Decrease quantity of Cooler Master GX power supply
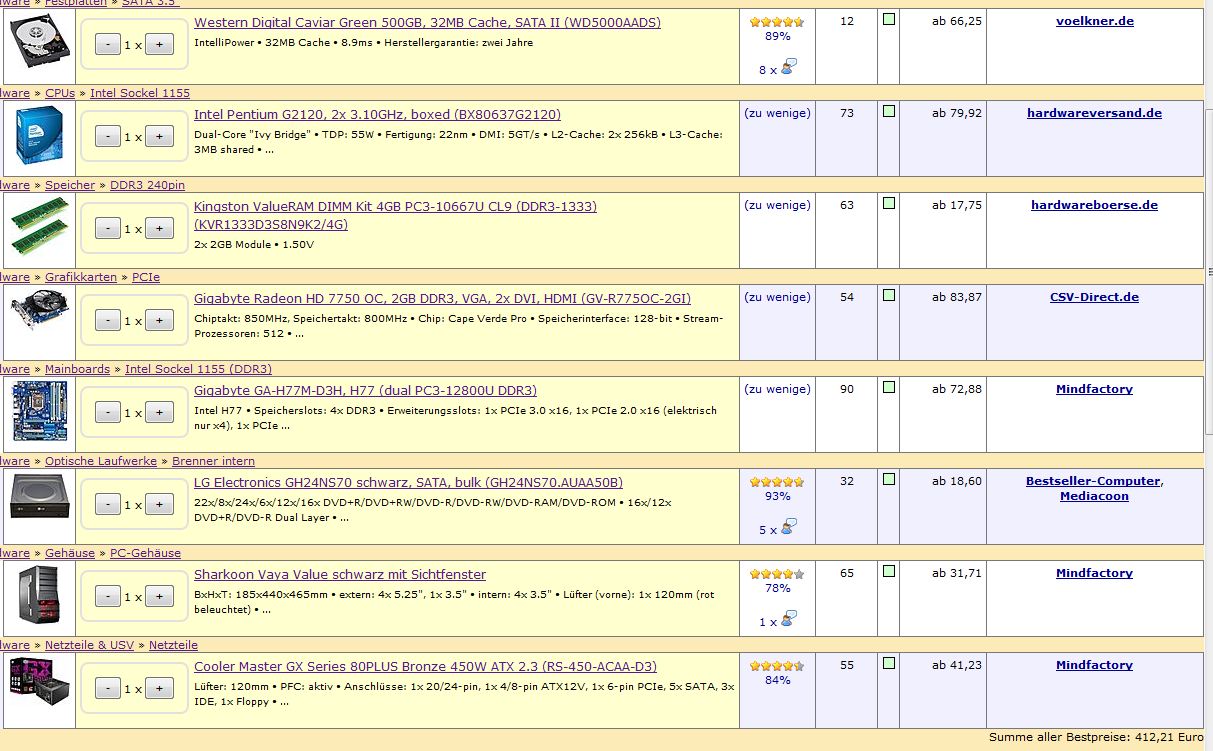Viewport: 1213px width, 751px height. point(108,689)
